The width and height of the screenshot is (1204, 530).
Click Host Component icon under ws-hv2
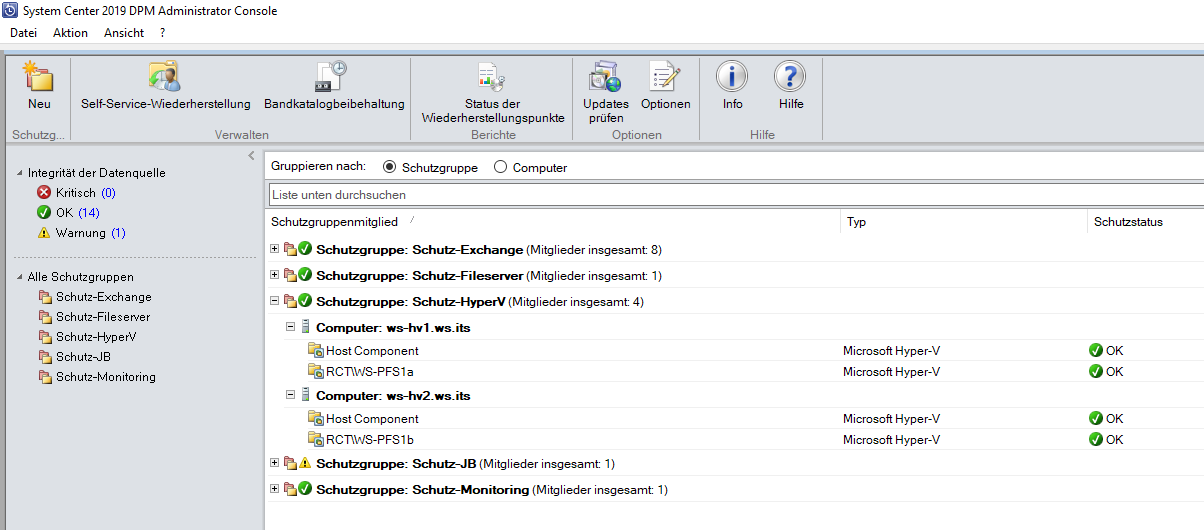point(316,418)
